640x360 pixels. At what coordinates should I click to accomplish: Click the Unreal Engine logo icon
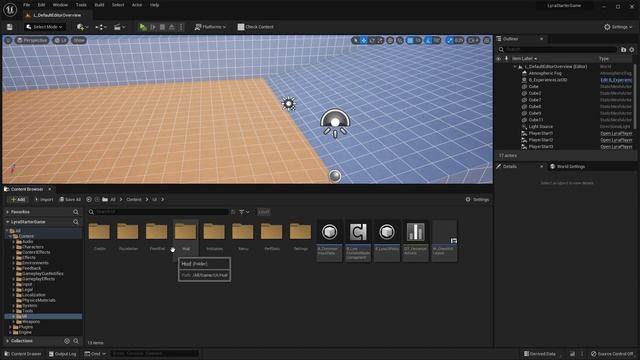pos(10,9)
